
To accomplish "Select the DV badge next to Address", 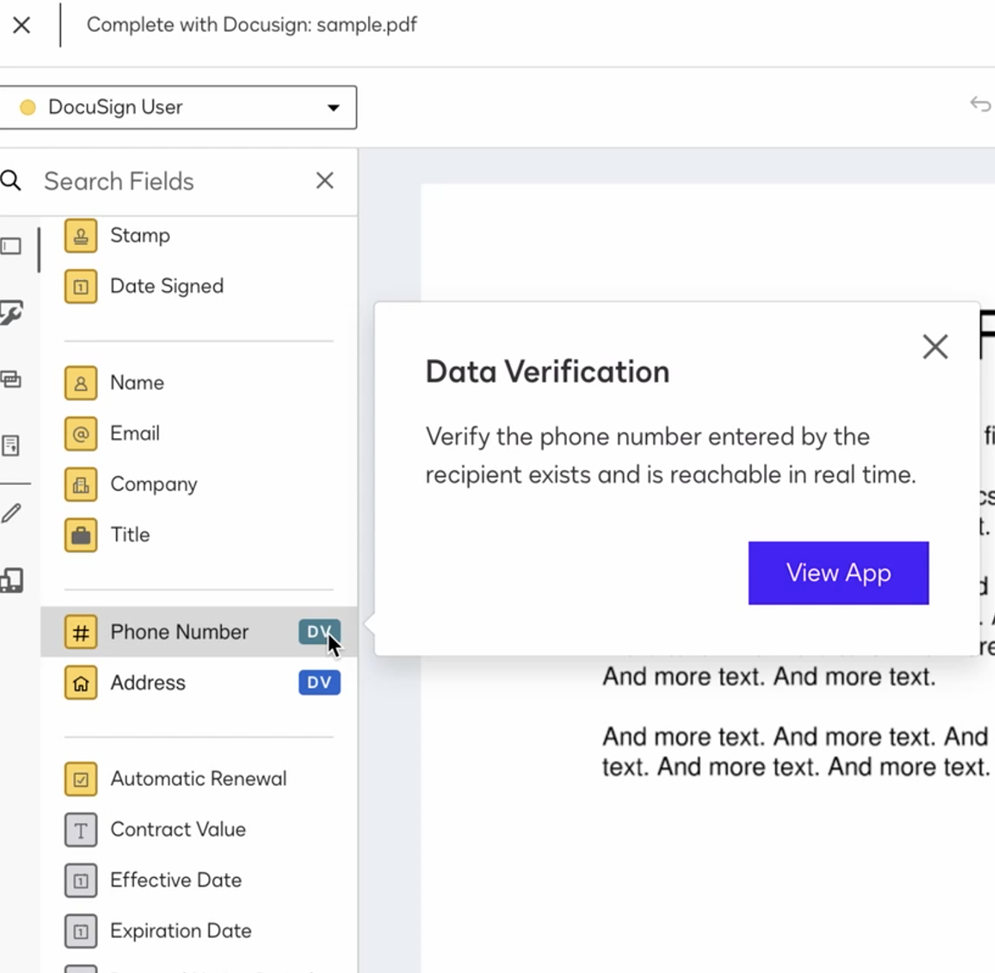I will [318, 682].
